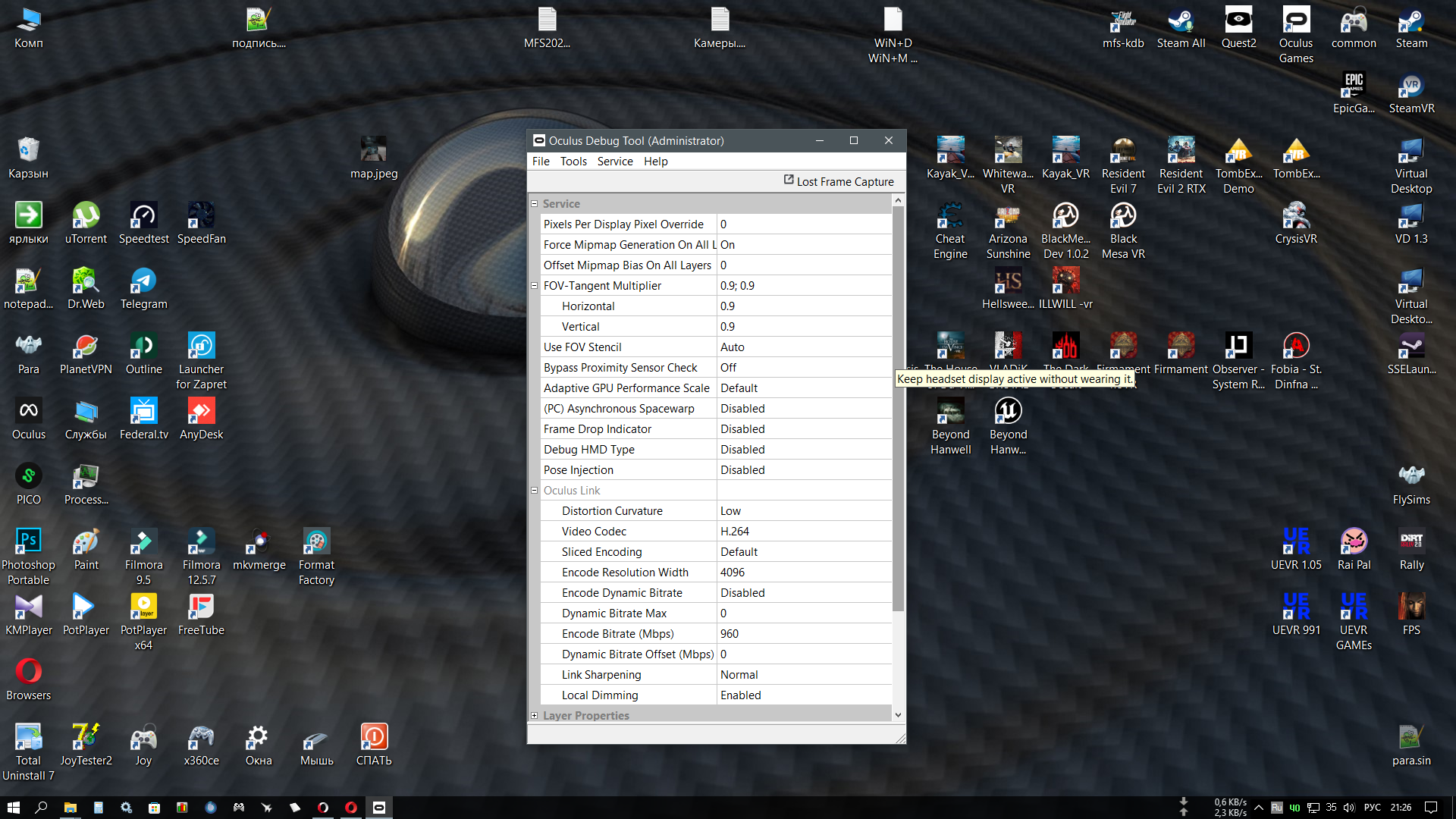
Task: Click the down arrow of the property scrollbar
Action: 899,715
